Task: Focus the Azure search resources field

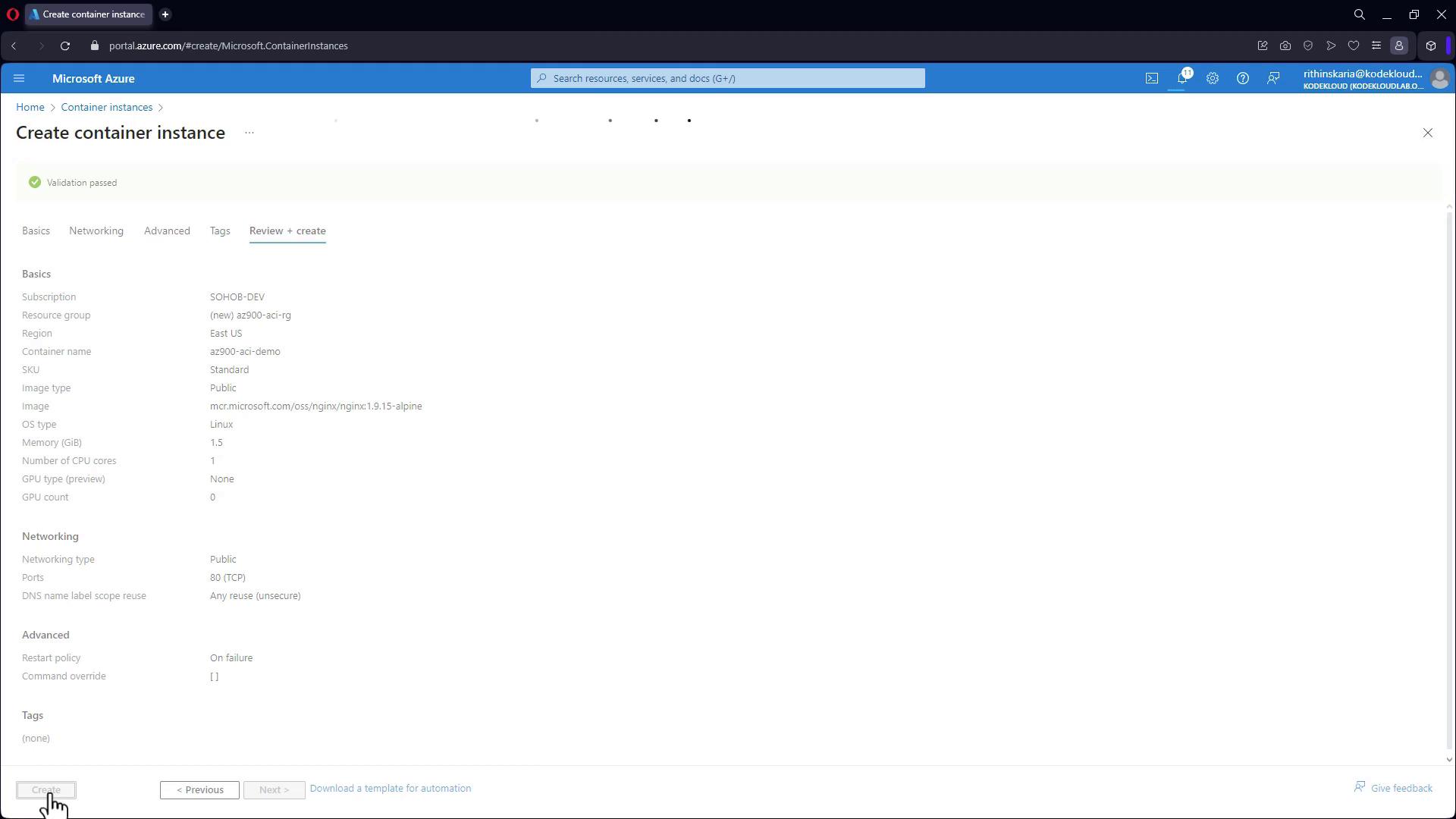Action: click(x=728, y=78)
